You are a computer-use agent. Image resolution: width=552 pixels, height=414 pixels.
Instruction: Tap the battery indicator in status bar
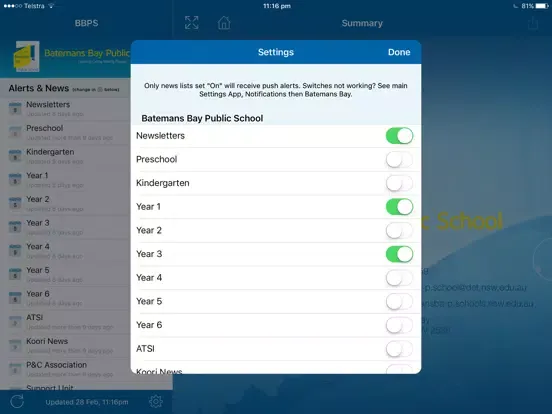coord(535,6)
